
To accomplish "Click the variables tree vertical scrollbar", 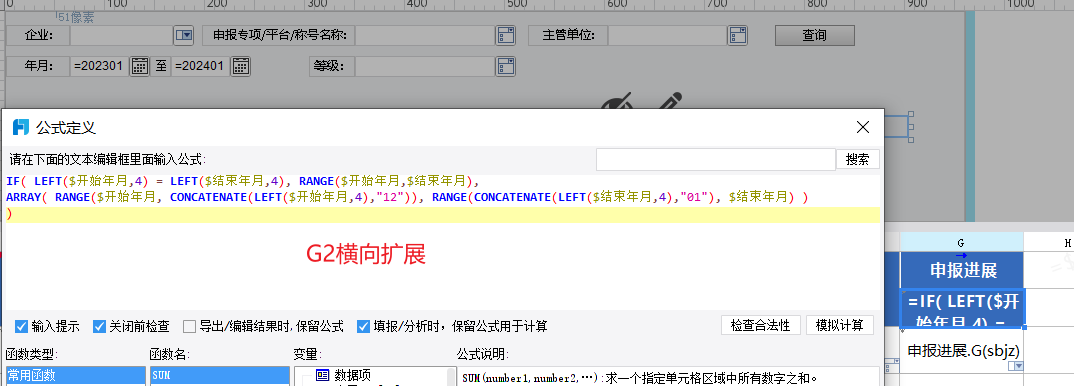I will point(451,376).
